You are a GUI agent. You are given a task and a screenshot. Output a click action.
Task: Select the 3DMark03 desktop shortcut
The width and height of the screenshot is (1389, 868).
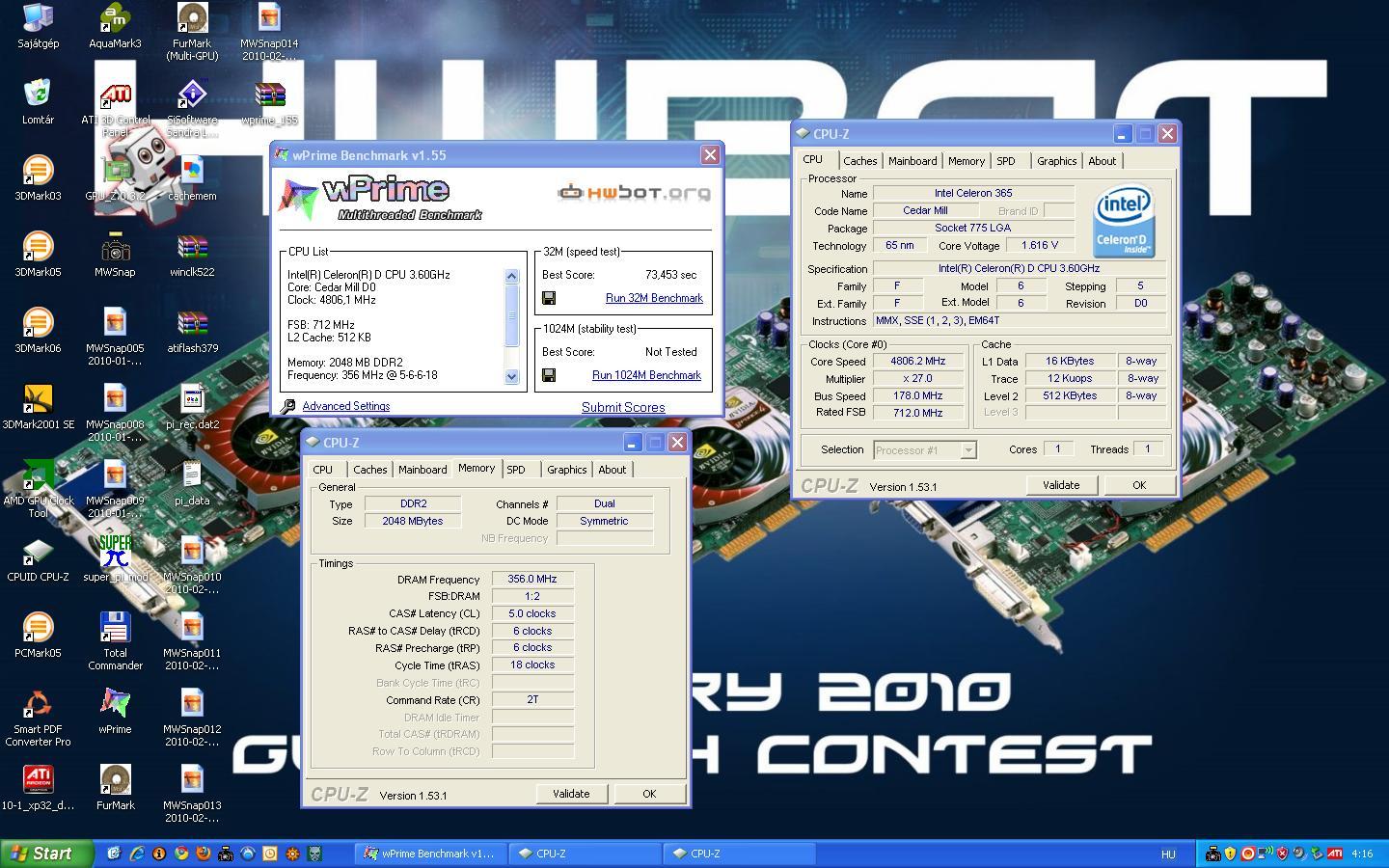(38, 177)
